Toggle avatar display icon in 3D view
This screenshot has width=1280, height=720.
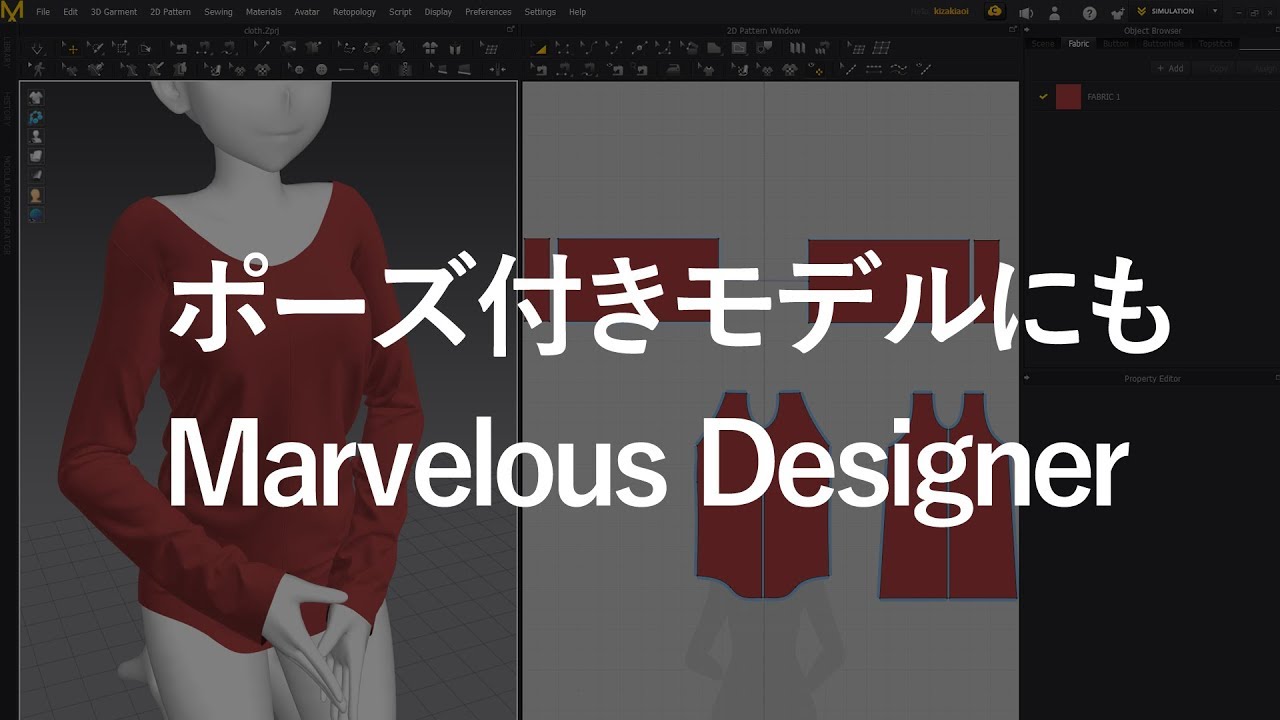36,137
